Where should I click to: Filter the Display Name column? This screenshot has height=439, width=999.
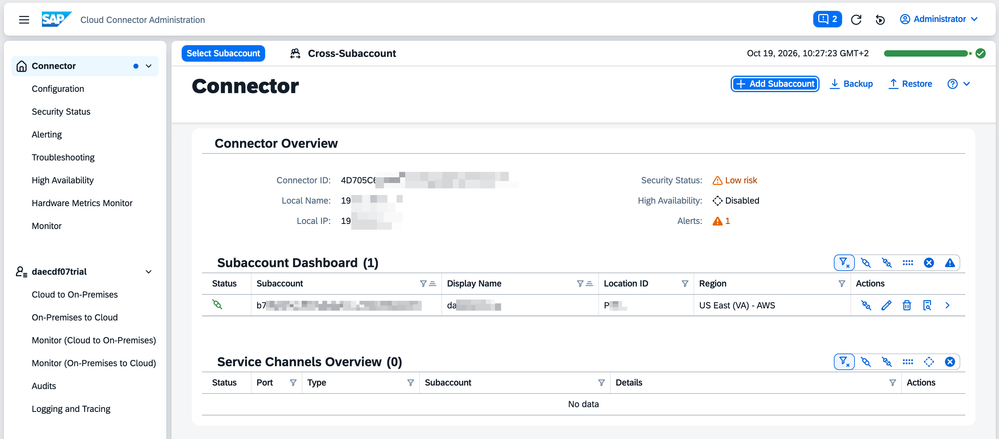point(580,284)
